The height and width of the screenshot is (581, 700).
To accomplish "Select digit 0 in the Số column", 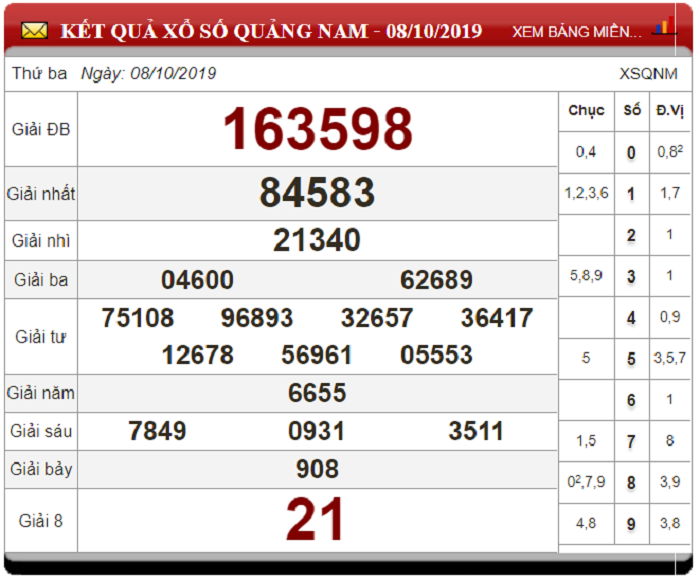I will click(631, 153).
